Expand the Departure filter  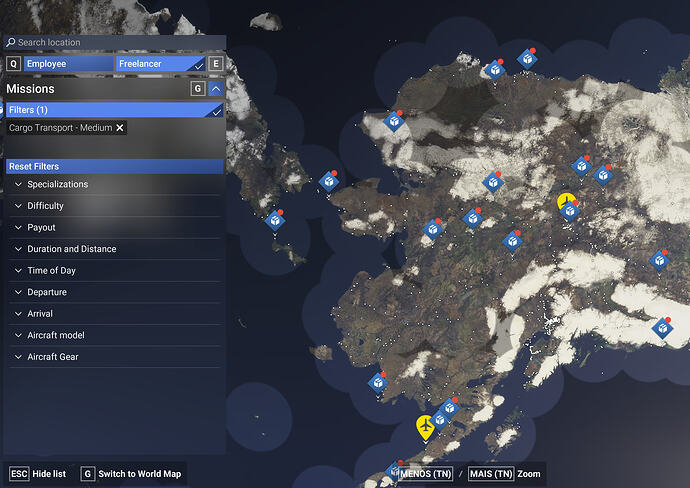(115, 292)
